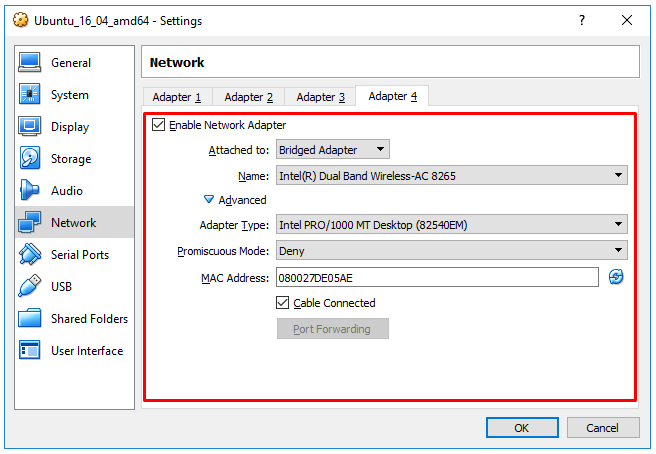
Task: Close the Settings dialog window
Action: tap(627, 20)
